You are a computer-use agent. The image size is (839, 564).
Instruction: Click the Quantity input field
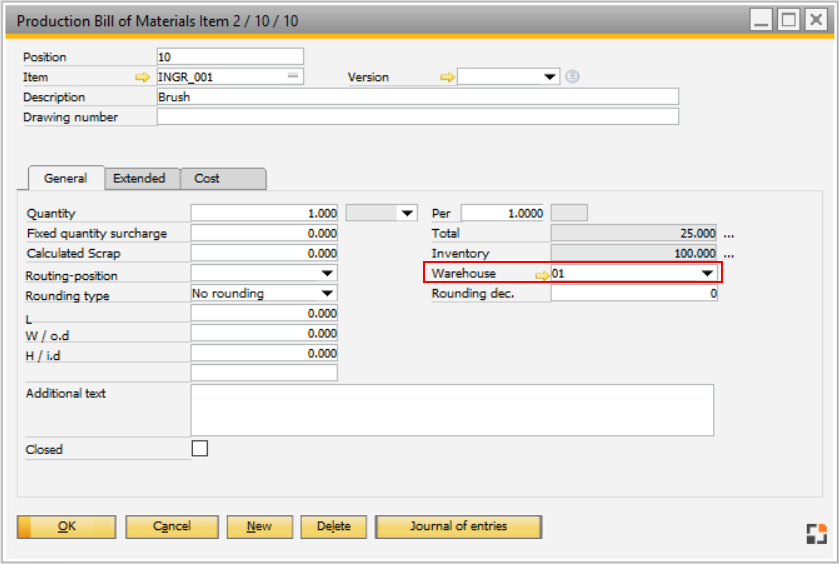(x=264, y=213)
